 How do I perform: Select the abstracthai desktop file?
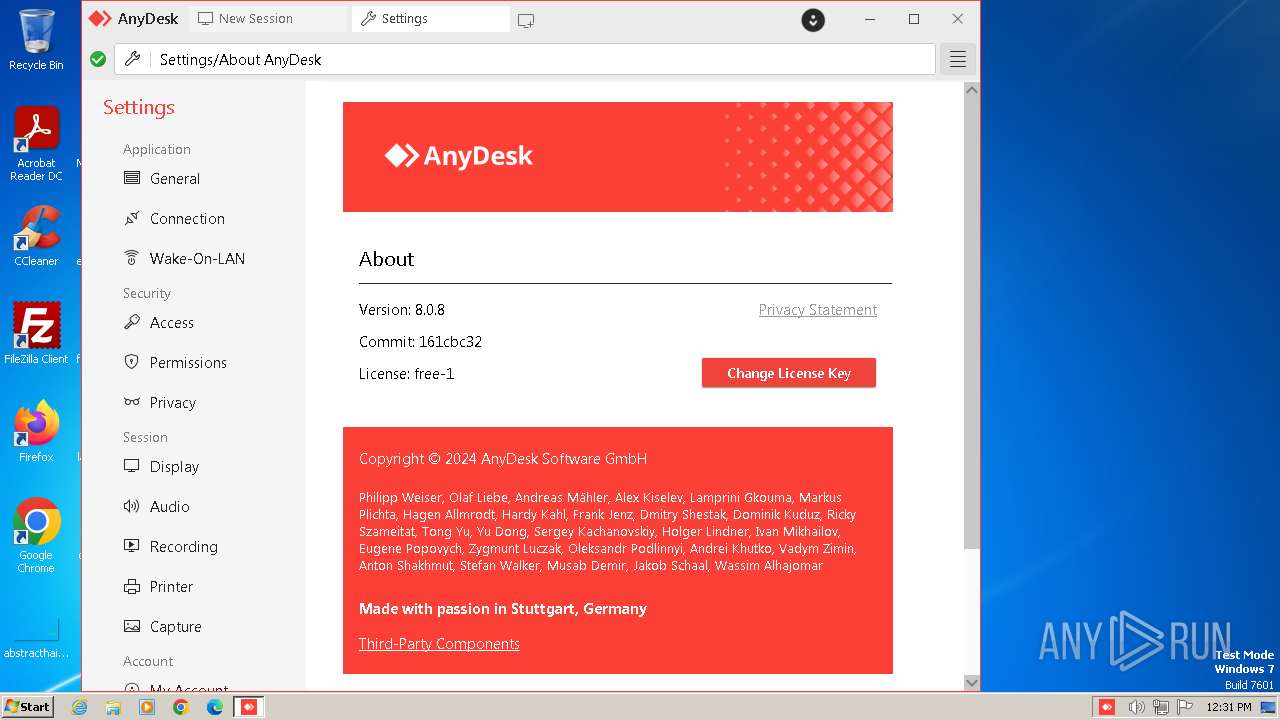pos(36,638)
